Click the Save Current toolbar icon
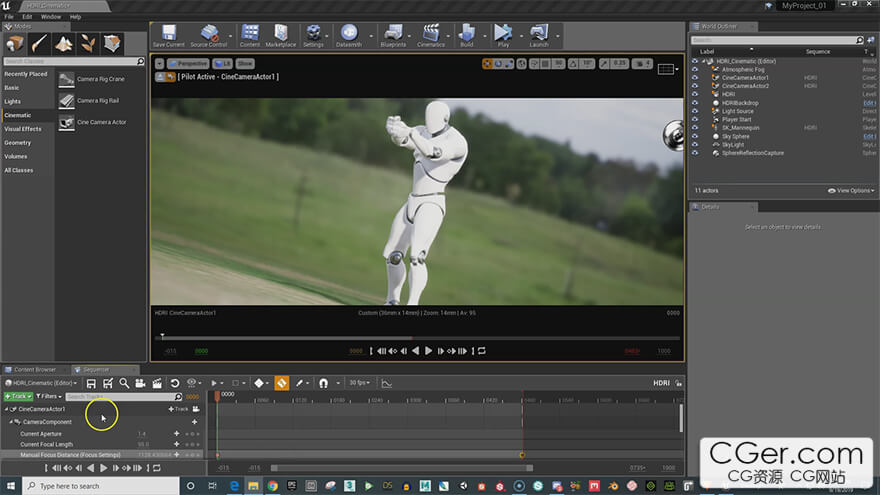The width and height of the screenshot is (880, 495). click(x=168, y=35)
